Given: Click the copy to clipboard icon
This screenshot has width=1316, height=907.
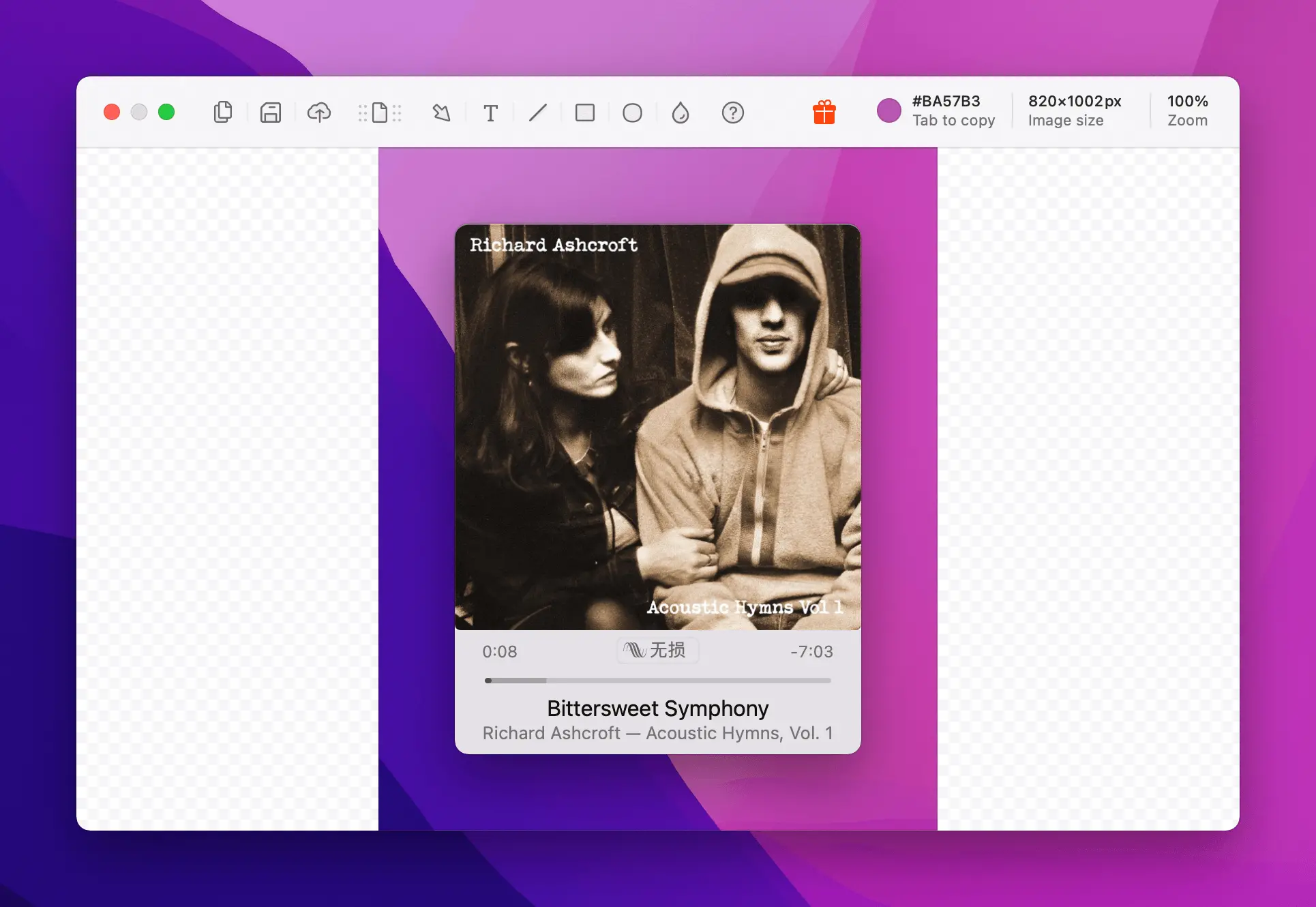Looking at the screenshot, I should click(223, 113).
